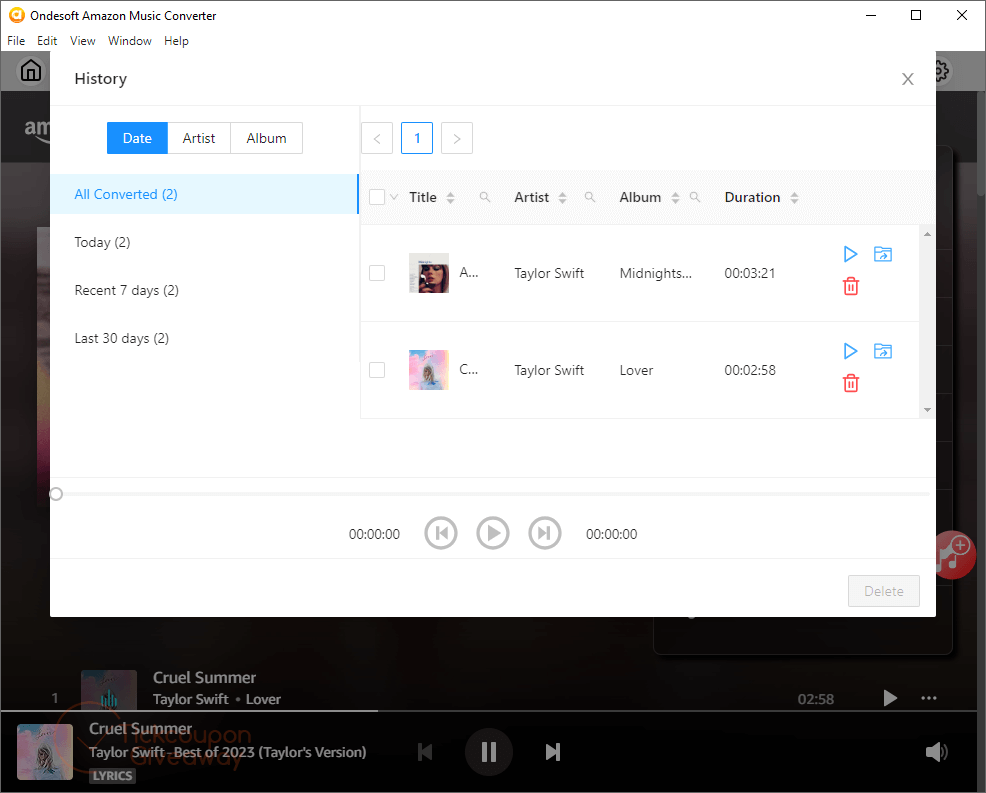Image resolution: width=986 pixels, height=793 pixels.
Task: Open more options for Cruel Summer track
Action: (x=929, y=698)
